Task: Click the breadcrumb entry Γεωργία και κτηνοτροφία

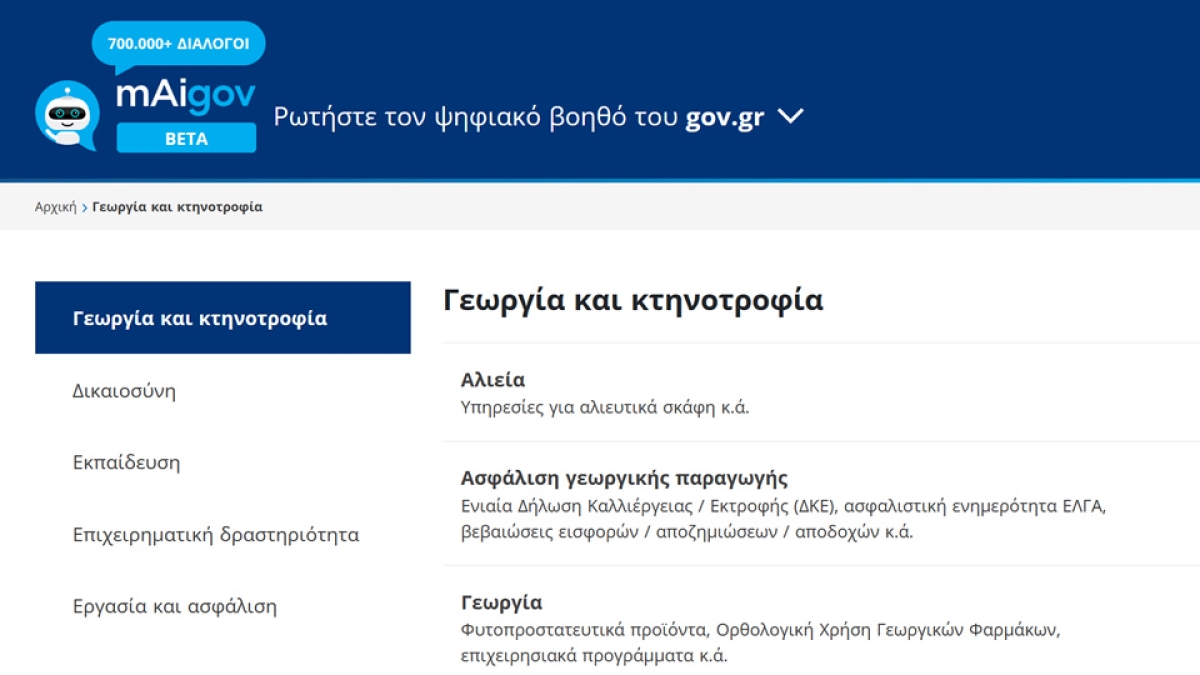Action: click(177, 206)
